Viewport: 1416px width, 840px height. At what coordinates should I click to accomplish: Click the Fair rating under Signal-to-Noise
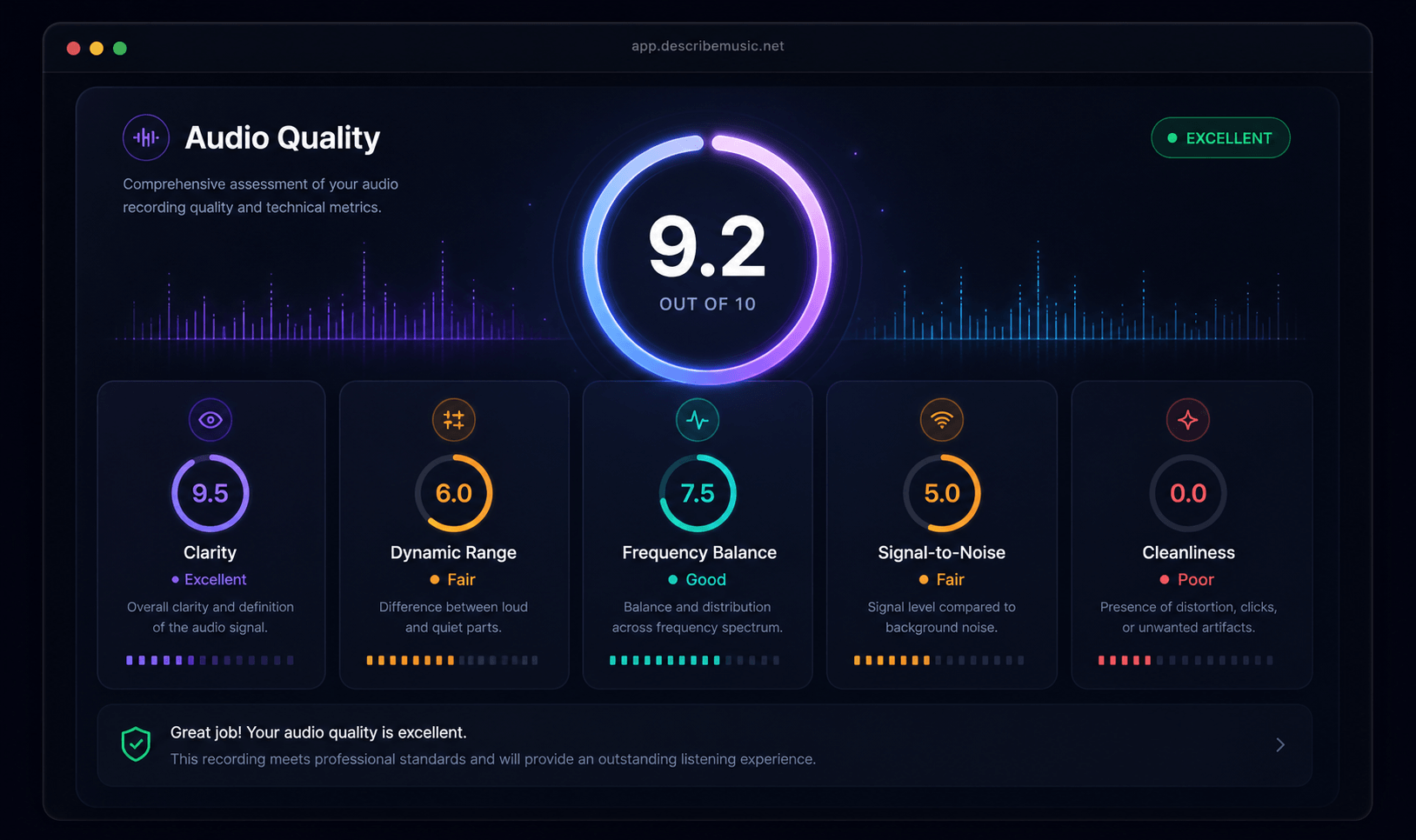941,579
